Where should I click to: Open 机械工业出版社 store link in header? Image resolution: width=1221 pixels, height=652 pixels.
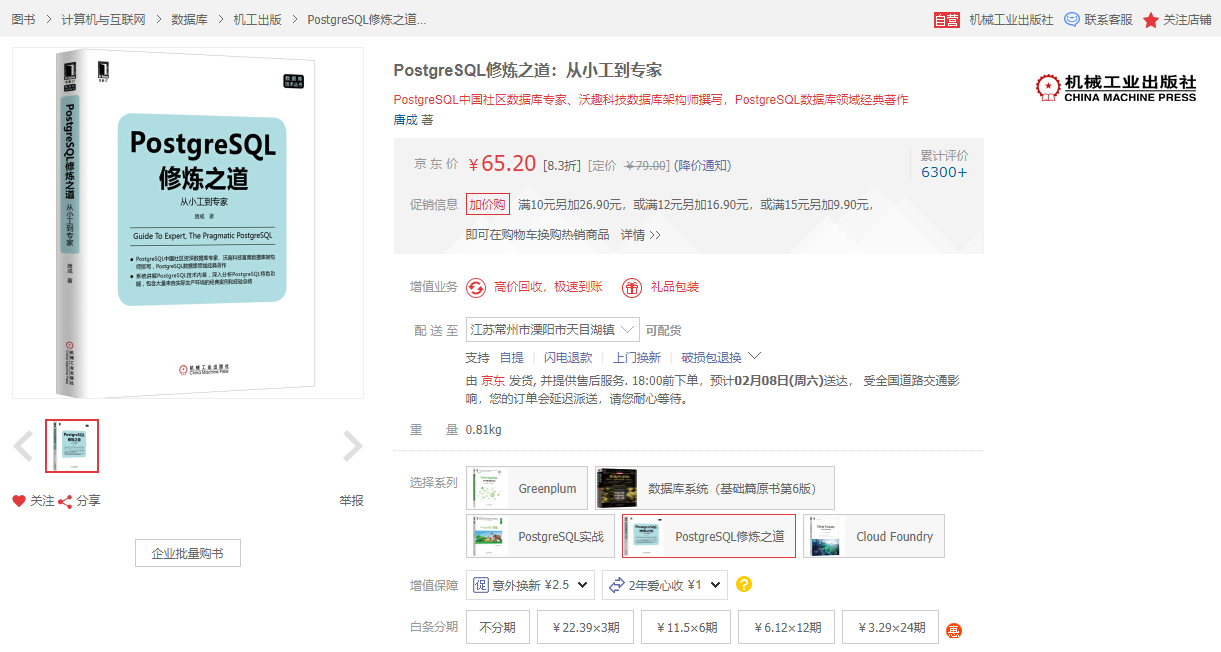[x=1011, y=20]
